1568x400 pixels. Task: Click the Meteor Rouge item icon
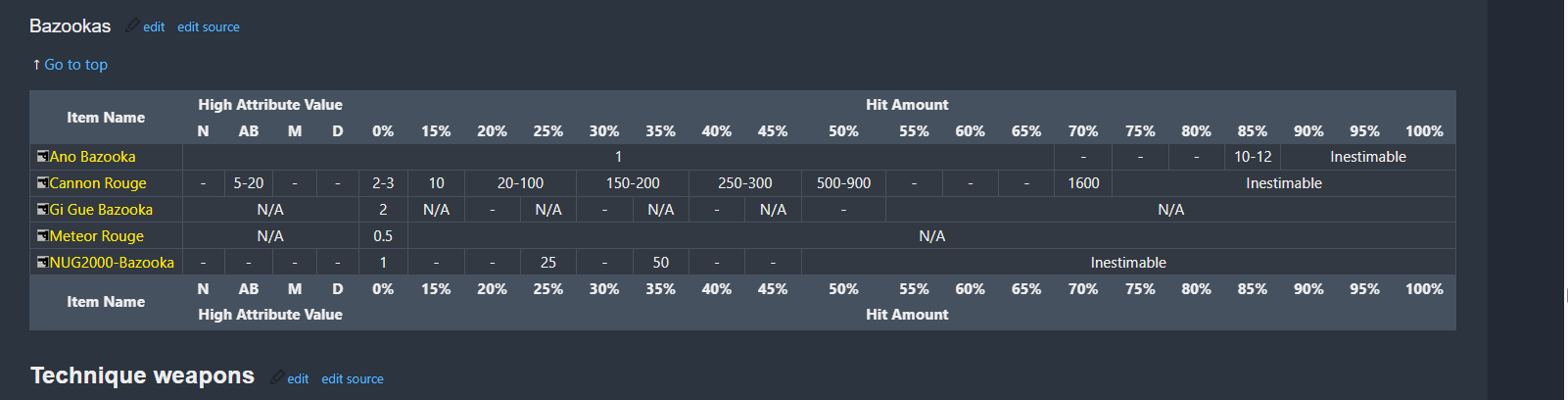click(x=42, y=236)
